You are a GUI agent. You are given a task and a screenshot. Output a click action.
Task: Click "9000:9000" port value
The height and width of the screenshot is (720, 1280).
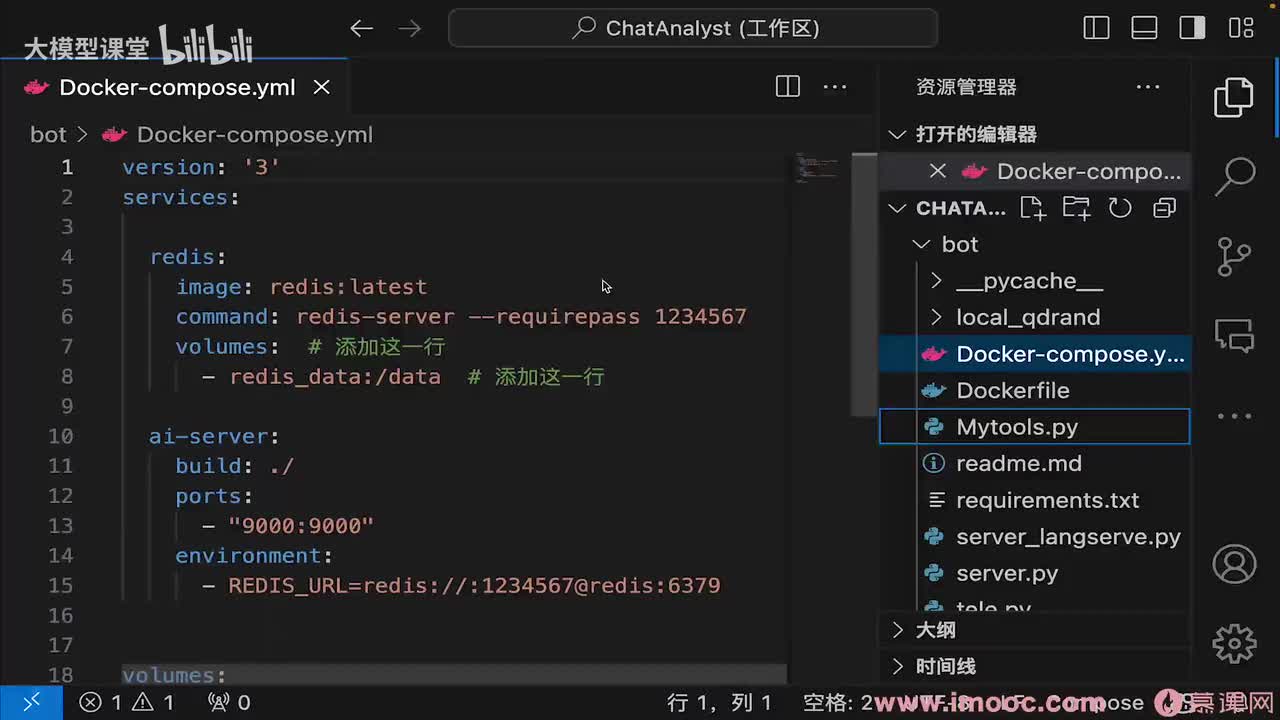[x=301, y=526]
